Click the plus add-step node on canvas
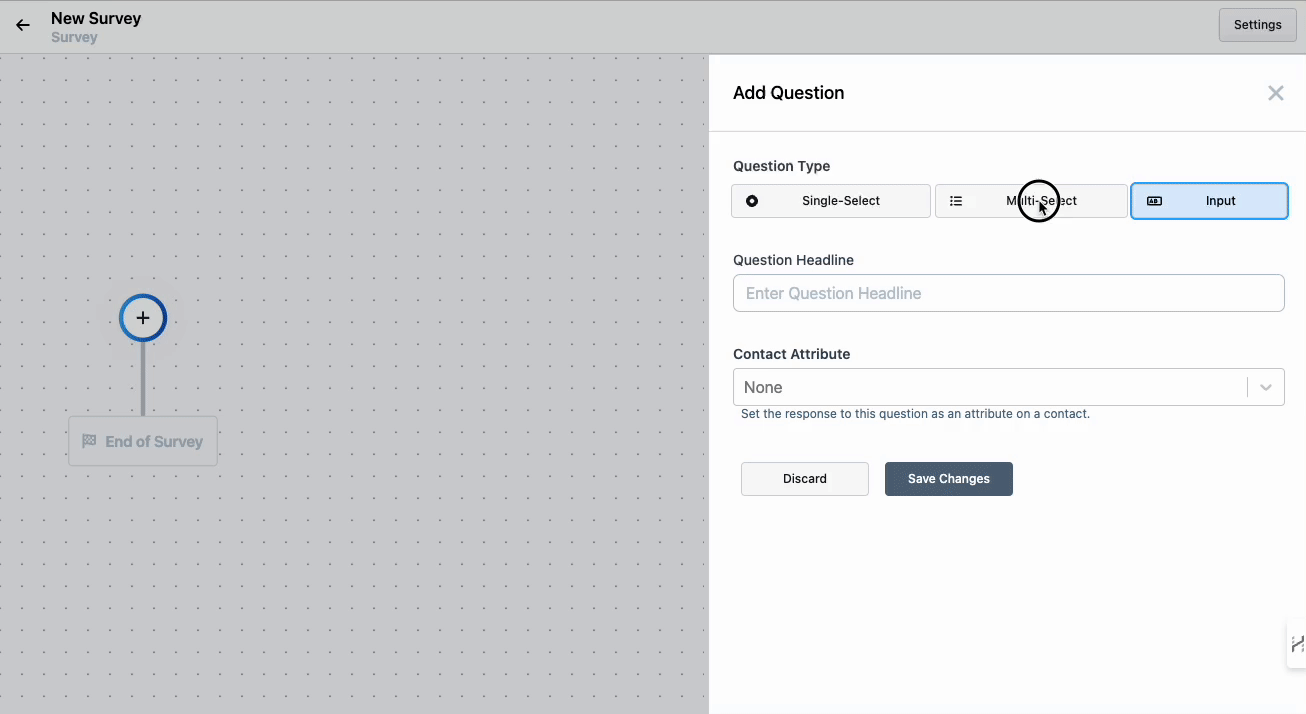Screen dimensions: 1306x714 tap(143, 318)
